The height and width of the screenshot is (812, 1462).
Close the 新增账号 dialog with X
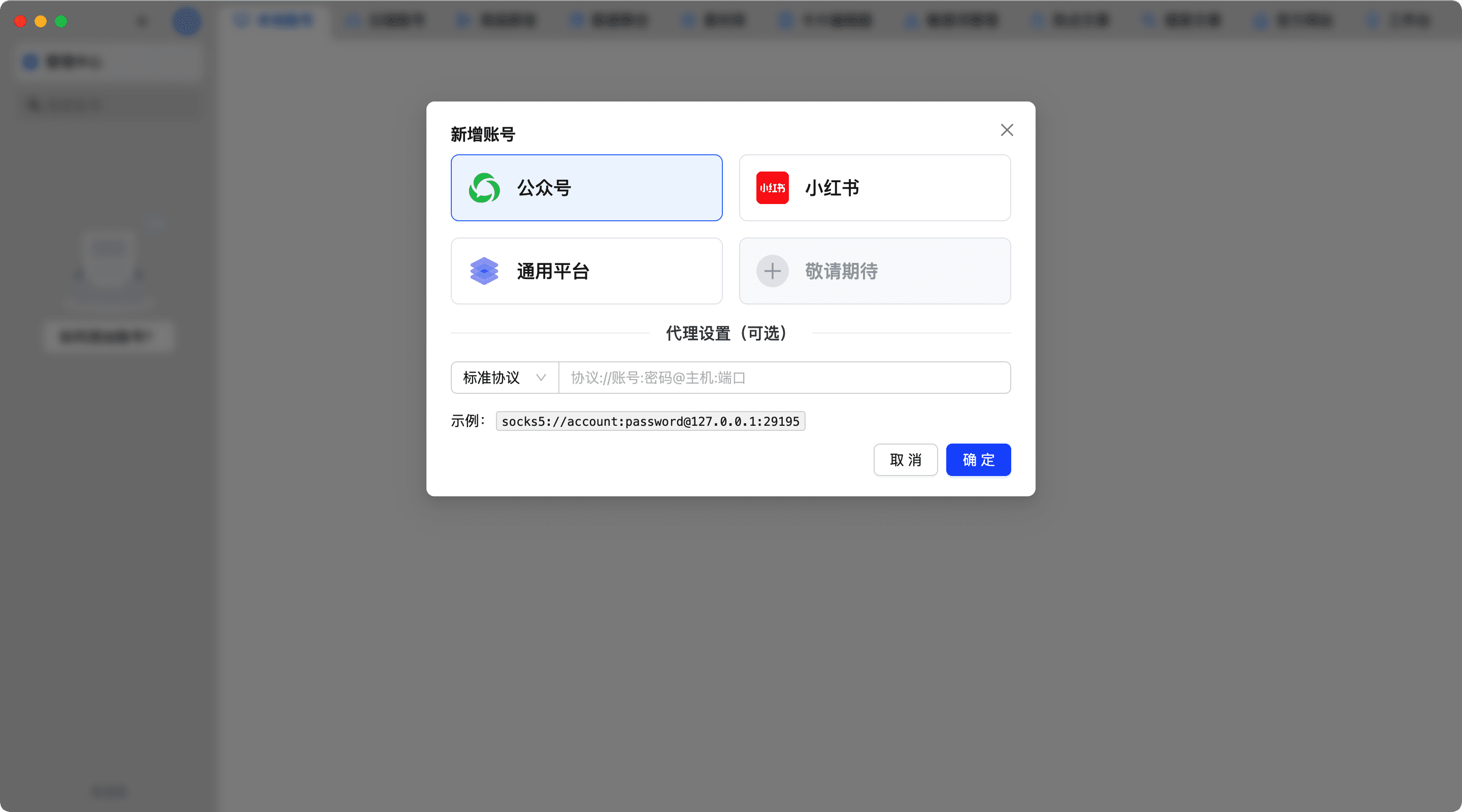[1007, 130]
